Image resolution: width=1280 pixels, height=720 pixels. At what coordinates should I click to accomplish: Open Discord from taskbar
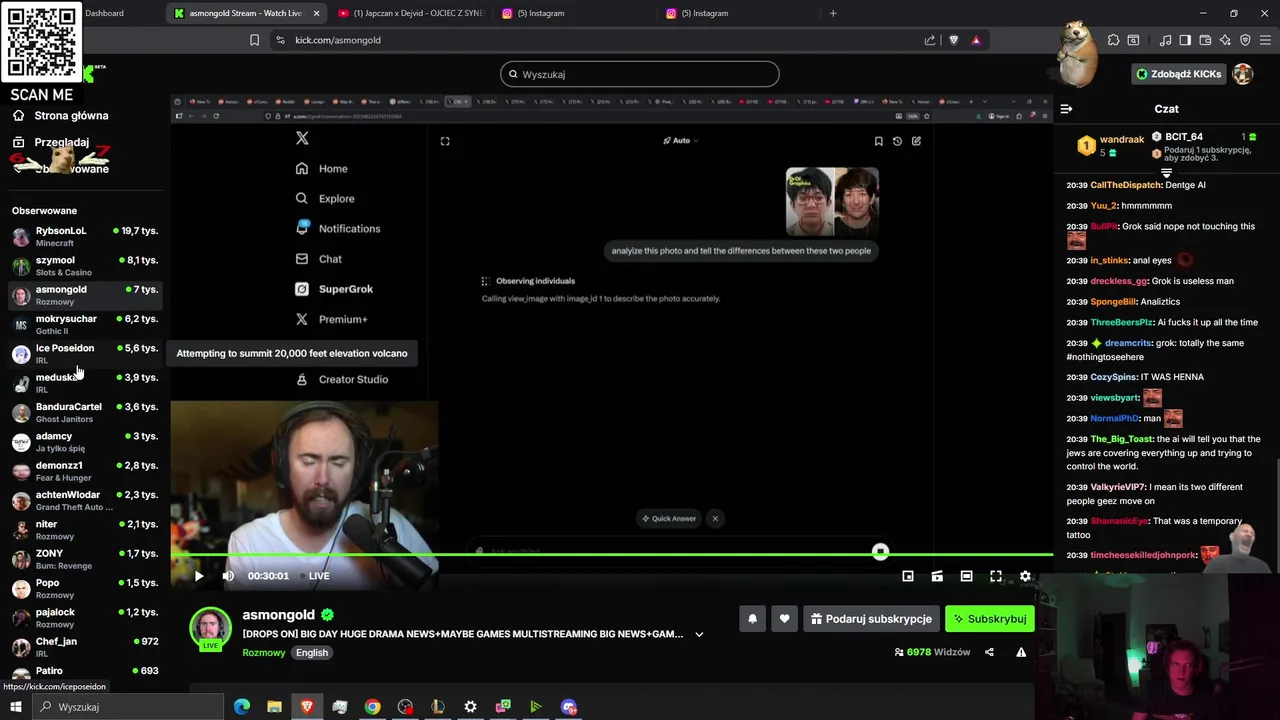[x=569, y=707]
